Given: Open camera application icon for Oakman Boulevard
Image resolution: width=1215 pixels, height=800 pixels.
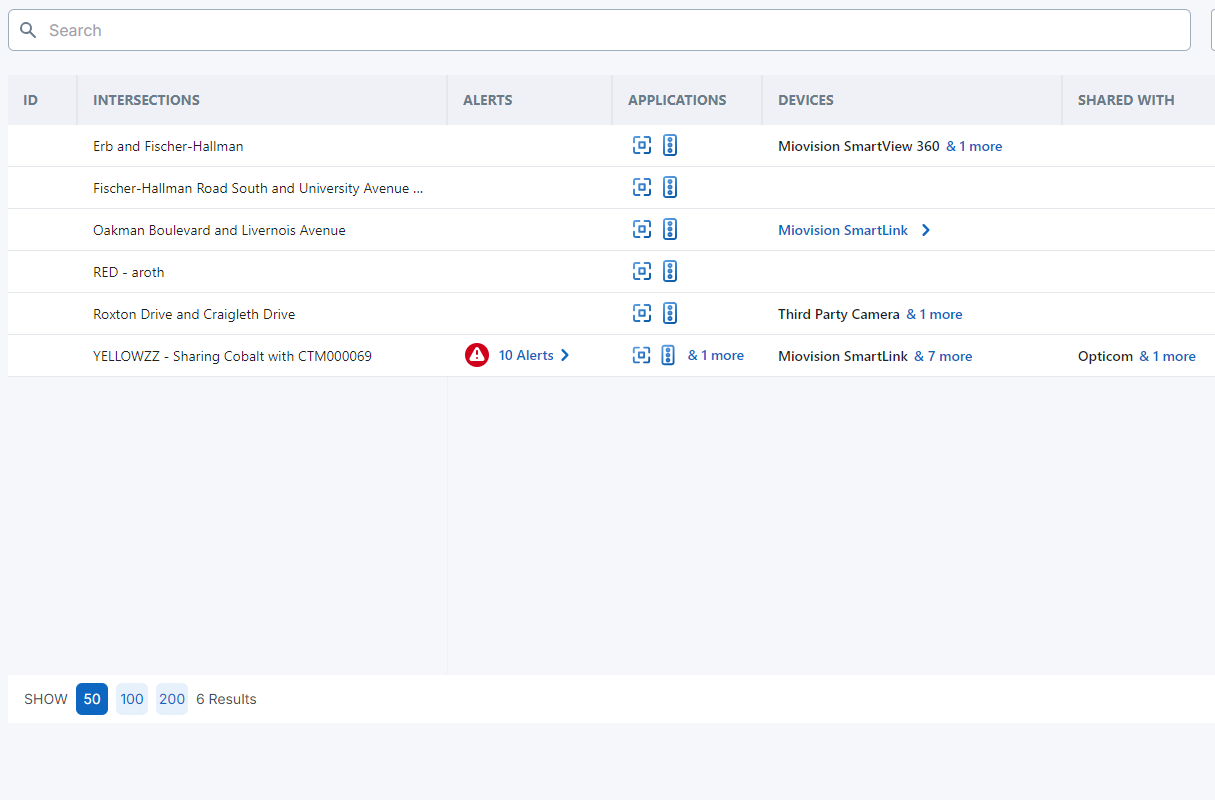Looking at the screenshot, I should [641, 229].
